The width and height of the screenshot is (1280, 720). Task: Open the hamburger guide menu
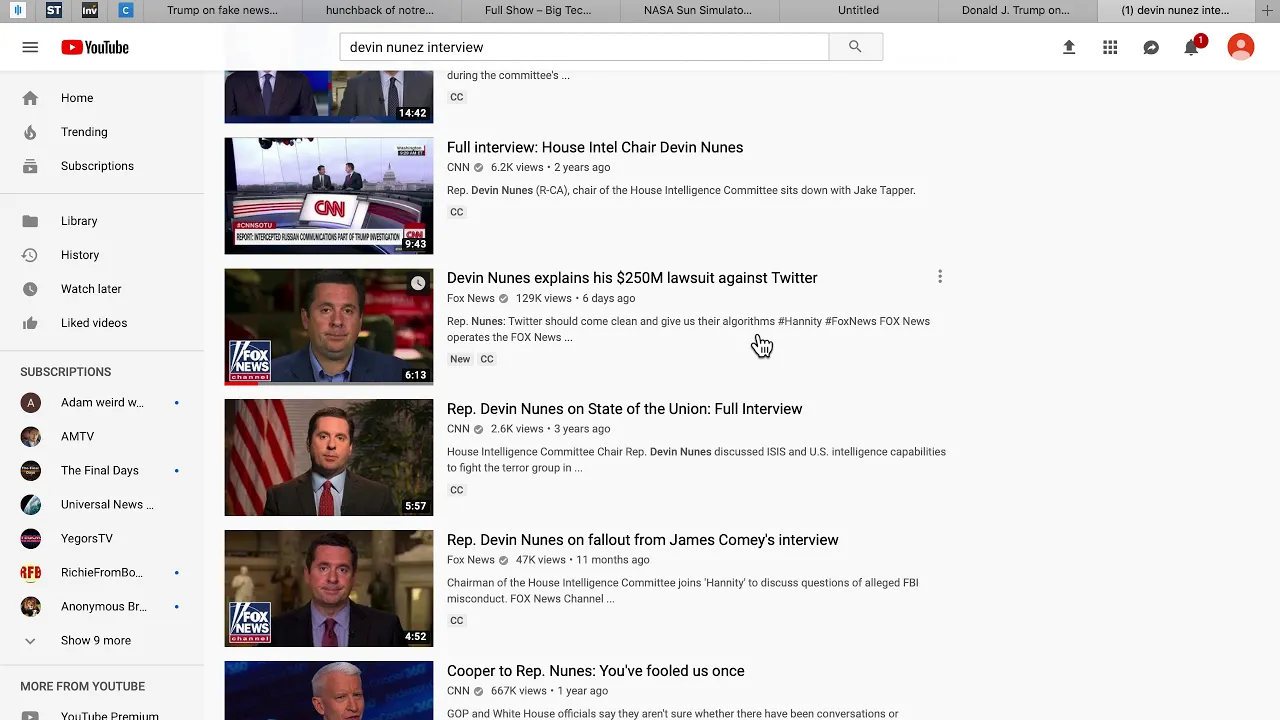click(x=30, y=47)
